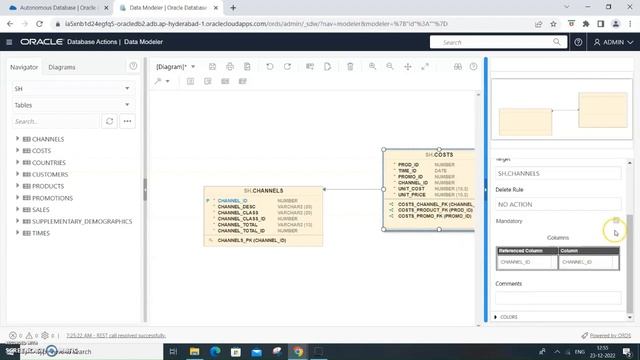This screenshot has height=360, width=640.
Task: Click the Navigator Search input
Action: click(56, 121)
